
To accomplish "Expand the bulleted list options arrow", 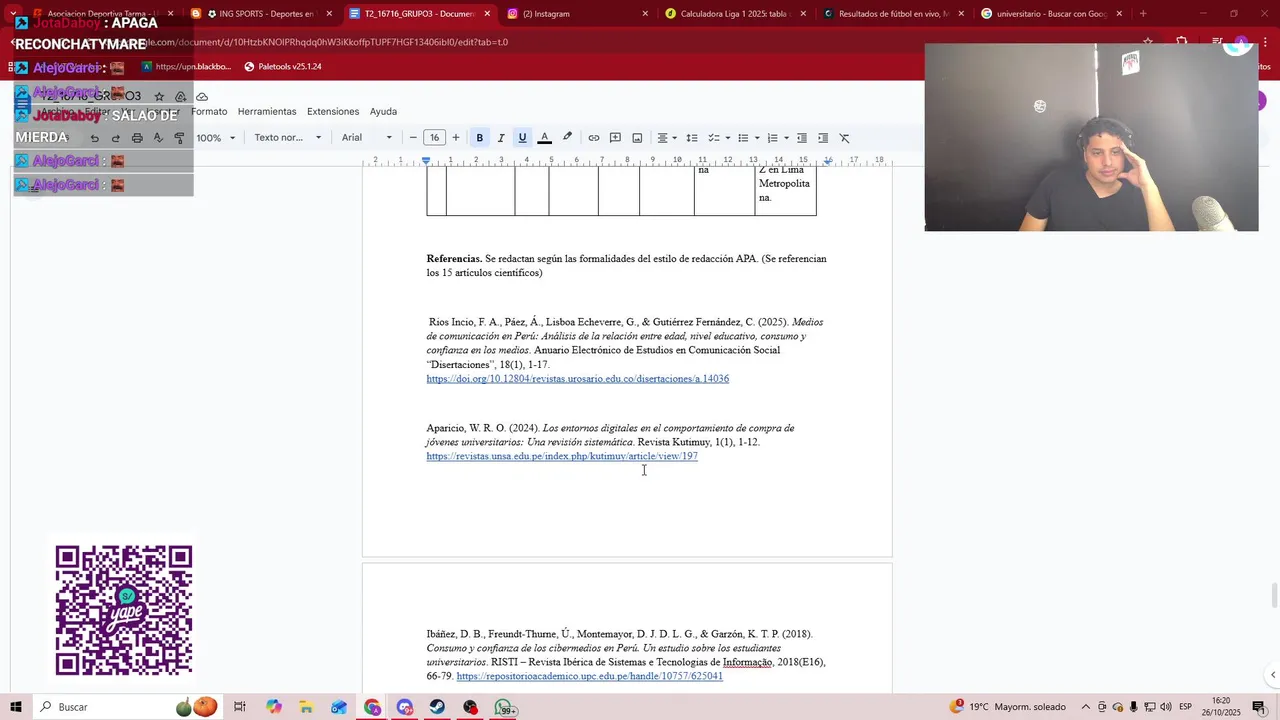I will (757, 138).
